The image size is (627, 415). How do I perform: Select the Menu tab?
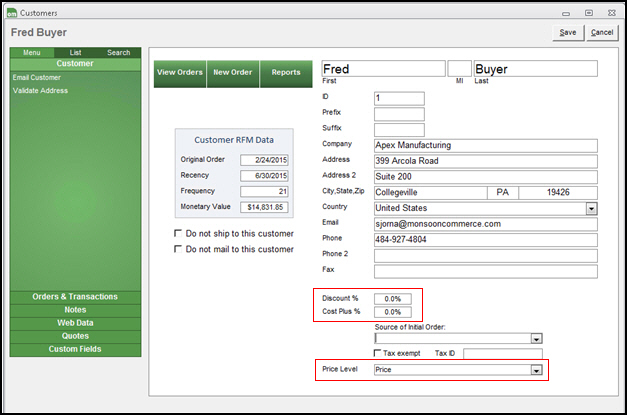point(32,52)
